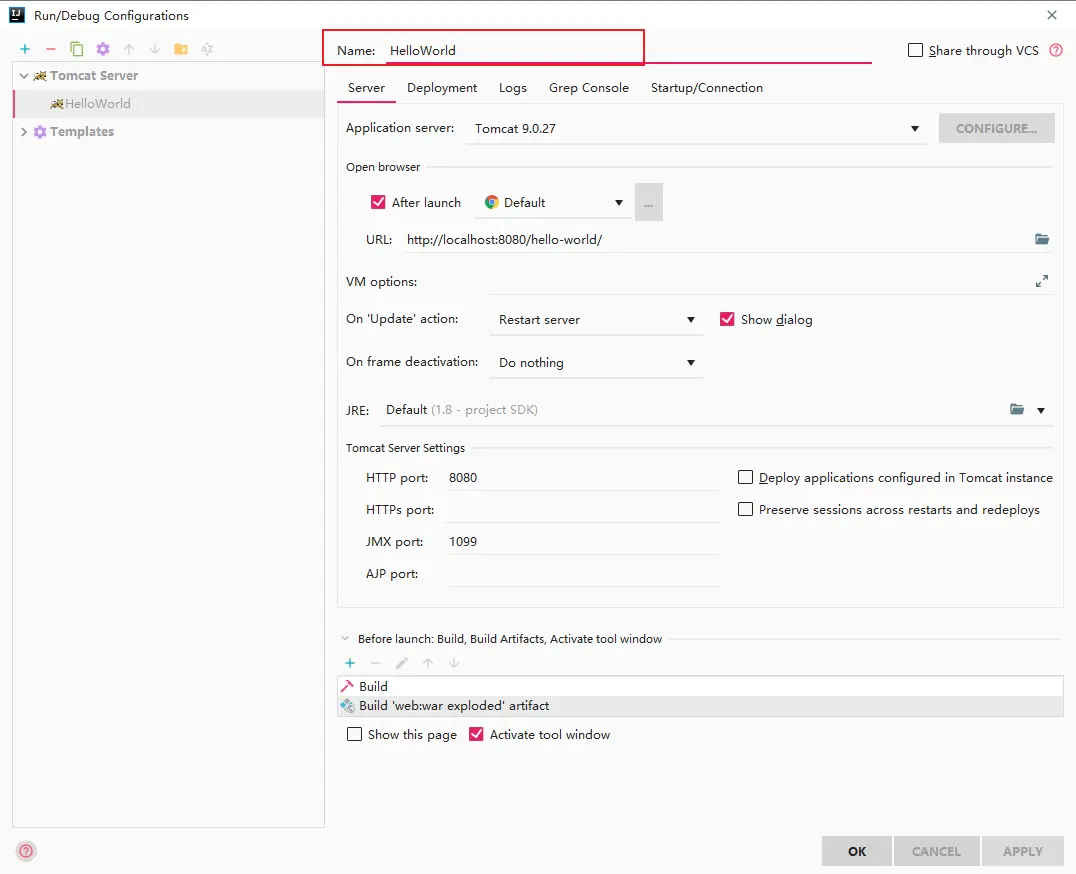
Task: Add new configuration with plus icon
Action: click(x=25, y=49)
